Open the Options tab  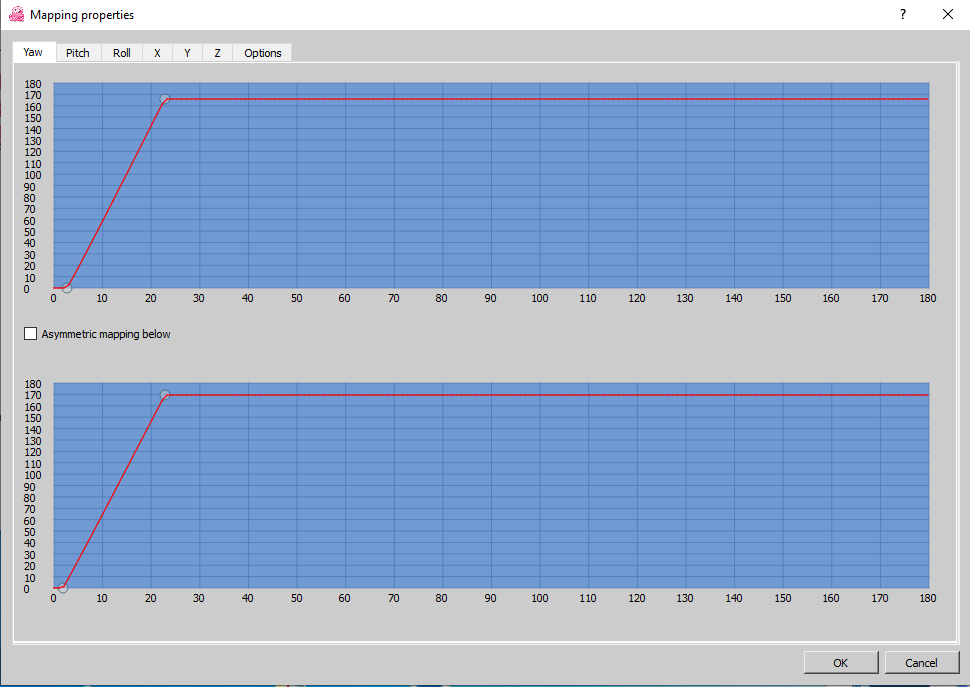click(262, 53)
